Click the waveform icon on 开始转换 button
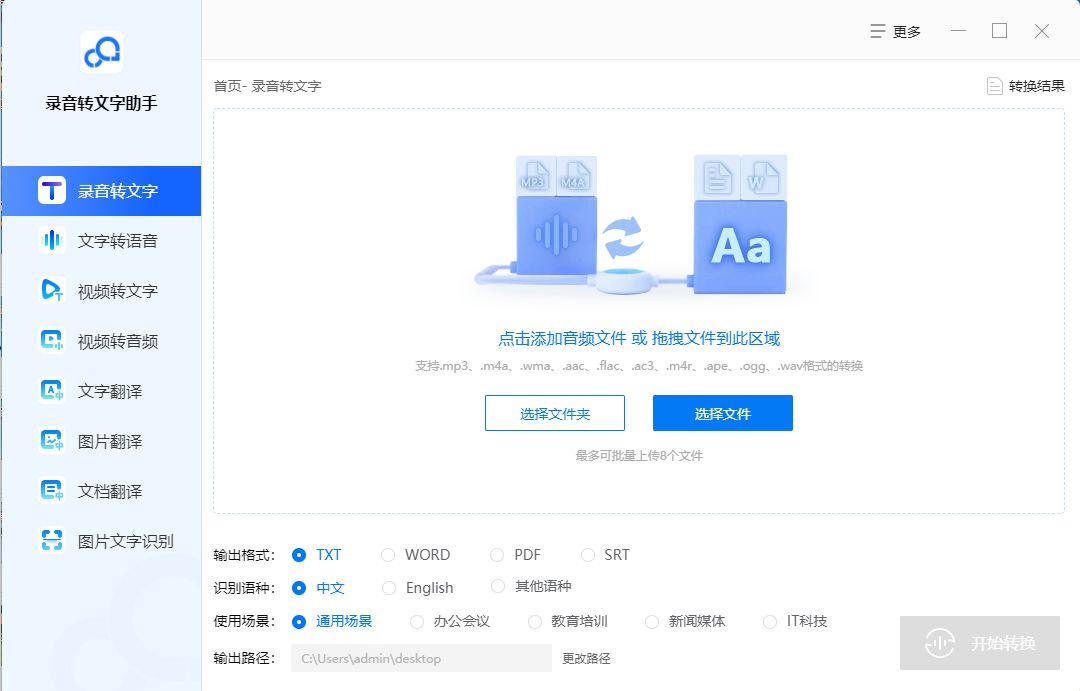 click(939, 643)
